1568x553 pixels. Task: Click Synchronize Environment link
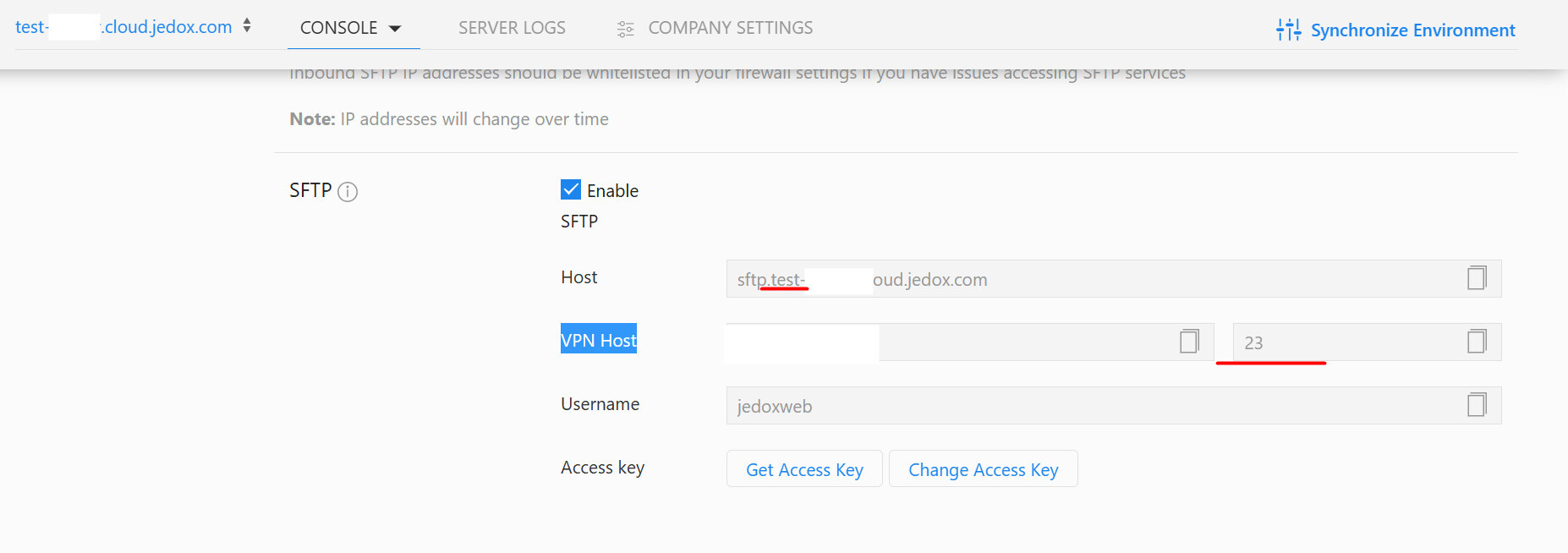point(1412,30)
